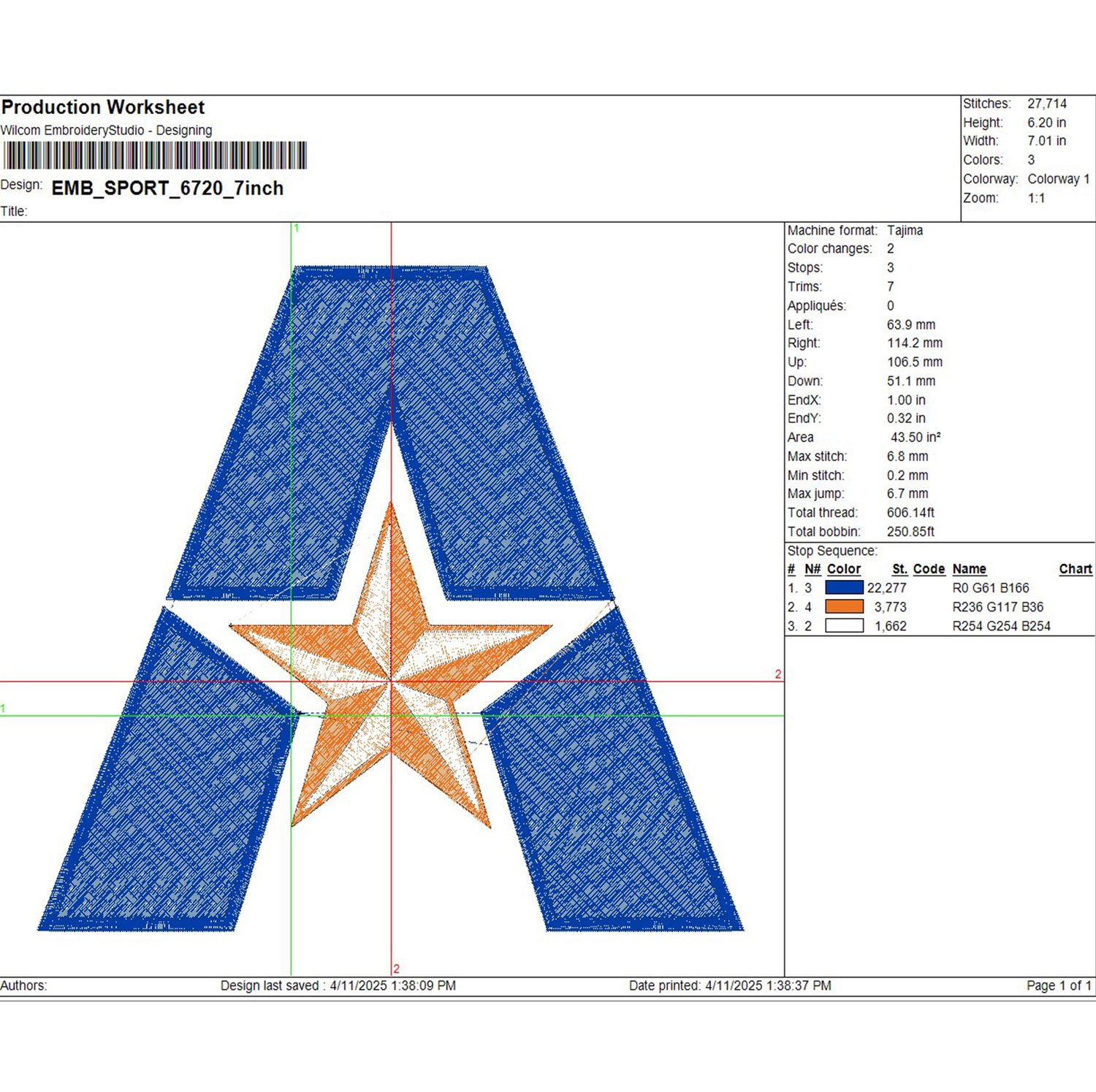Select the Down value '51.1 mm'
1096x1092 pixels.
click(x=911, y=381)
